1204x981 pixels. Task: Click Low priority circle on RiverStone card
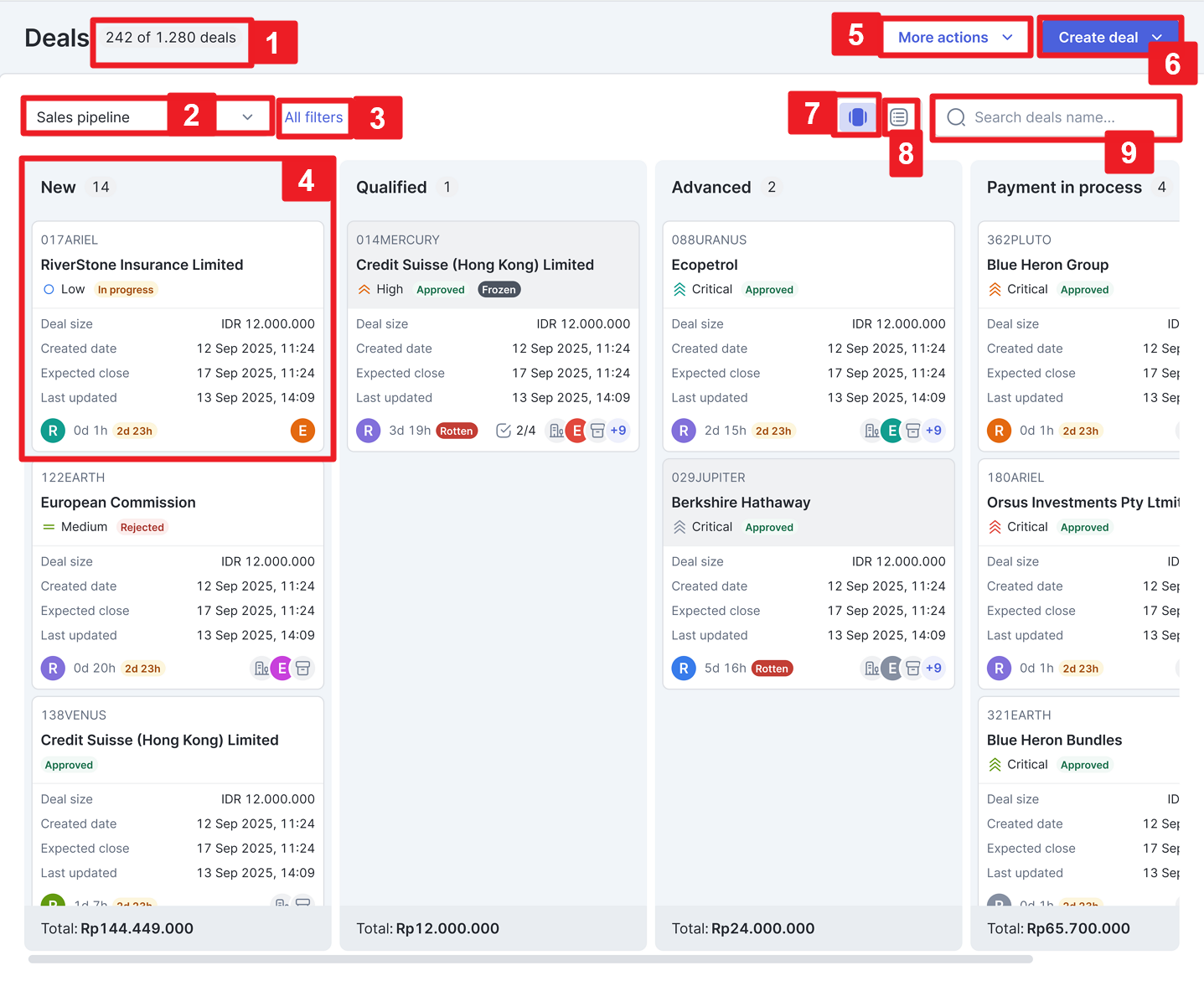49,290
